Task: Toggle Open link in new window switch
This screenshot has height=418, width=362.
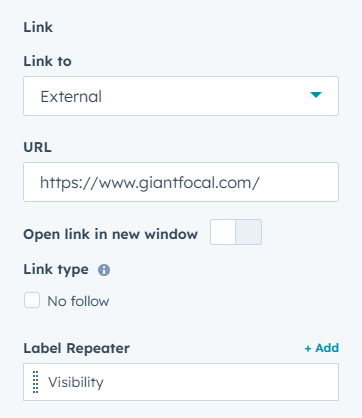Action: tap(236, 232)
